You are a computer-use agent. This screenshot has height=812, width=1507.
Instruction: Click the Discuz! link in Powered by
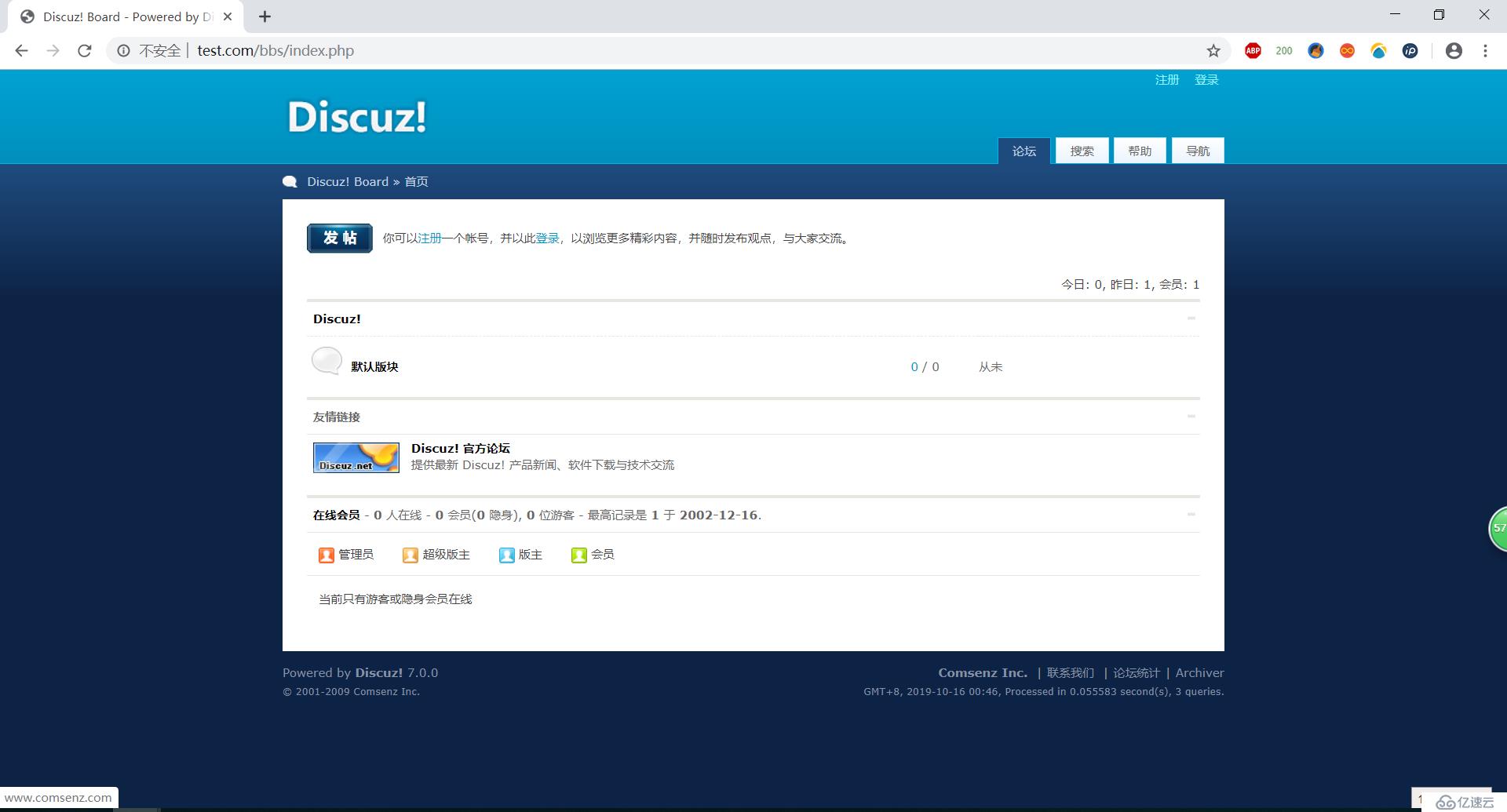[x=378, y=673]
